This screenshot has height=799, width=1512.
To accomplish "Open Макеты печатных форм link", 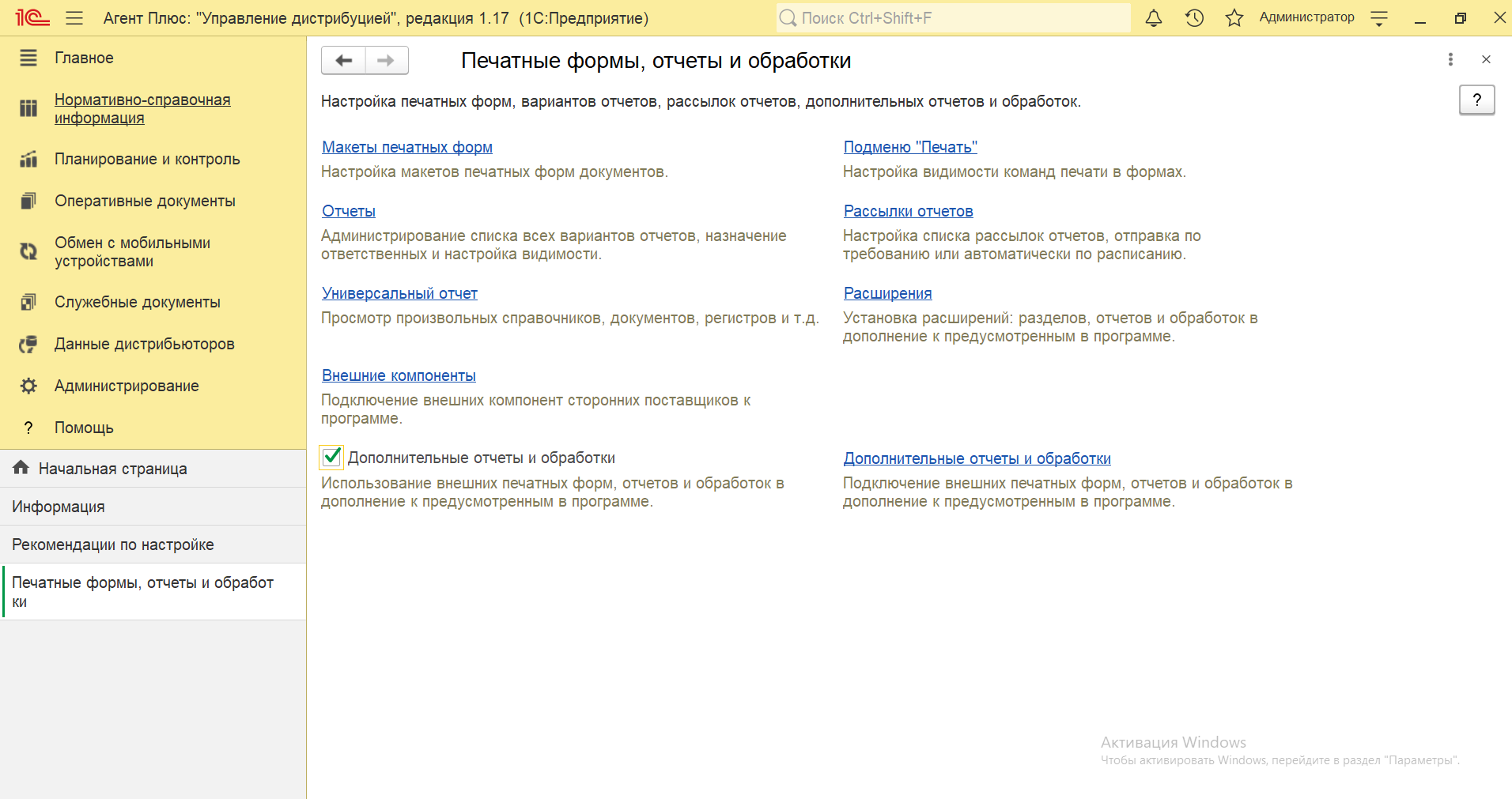I will click(x=407, y=147).
